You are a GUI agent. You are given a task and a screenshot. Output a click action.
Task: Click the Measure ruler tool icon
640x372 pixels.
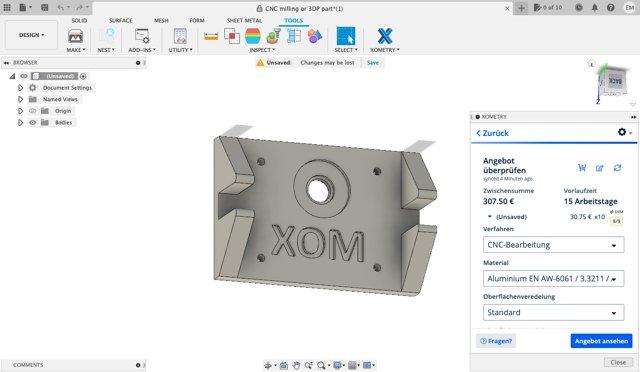pyautogui.click(x=211, y=37)
